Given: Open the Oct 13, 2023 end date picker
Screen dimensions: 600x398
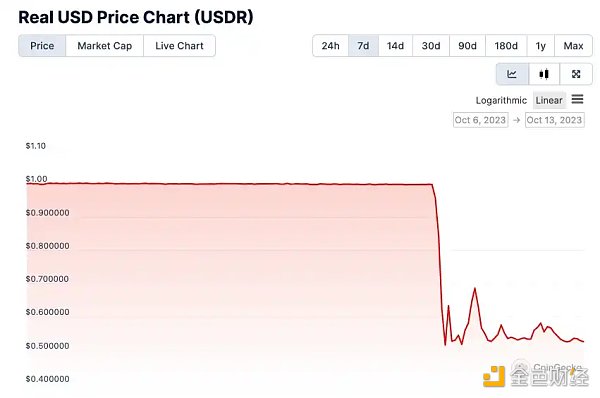Looking at the screenshot, I should (x=554, y=120).
